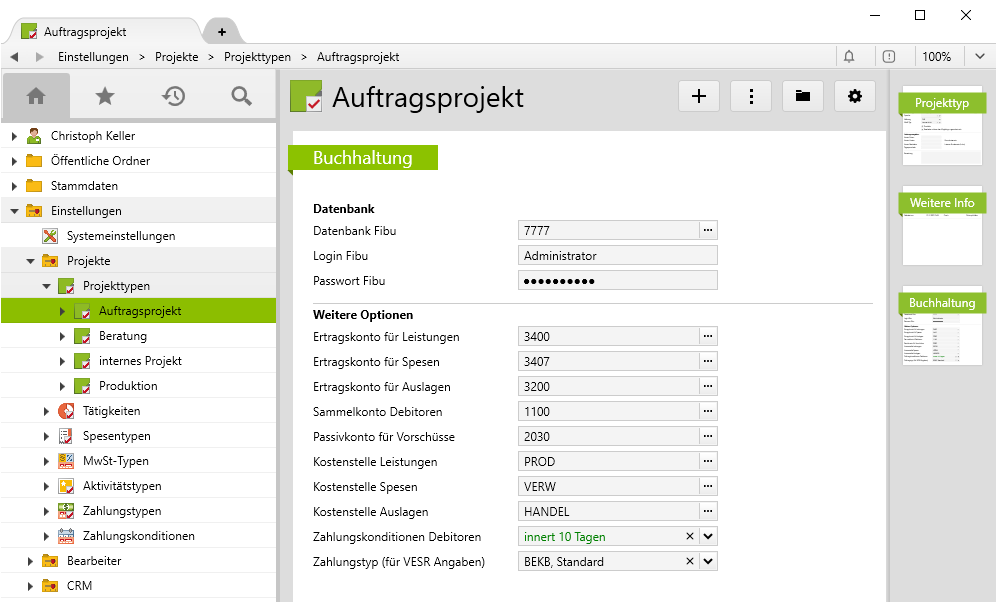Collapse the Einstellungen tree node
Image resolution: width=997 pixels, height=602 pixels.
pos(14,211)
